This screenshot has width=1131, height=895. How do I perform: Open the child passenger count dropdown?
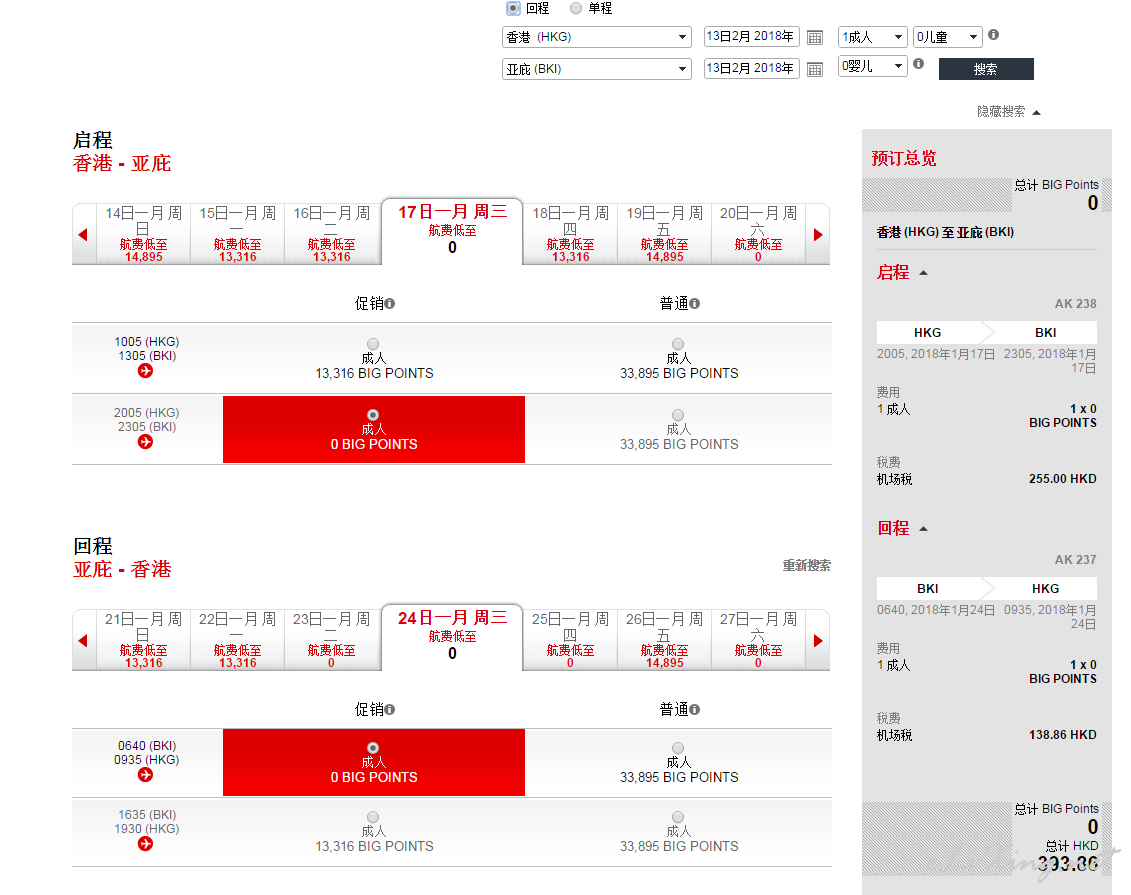[x=948, y=37]
